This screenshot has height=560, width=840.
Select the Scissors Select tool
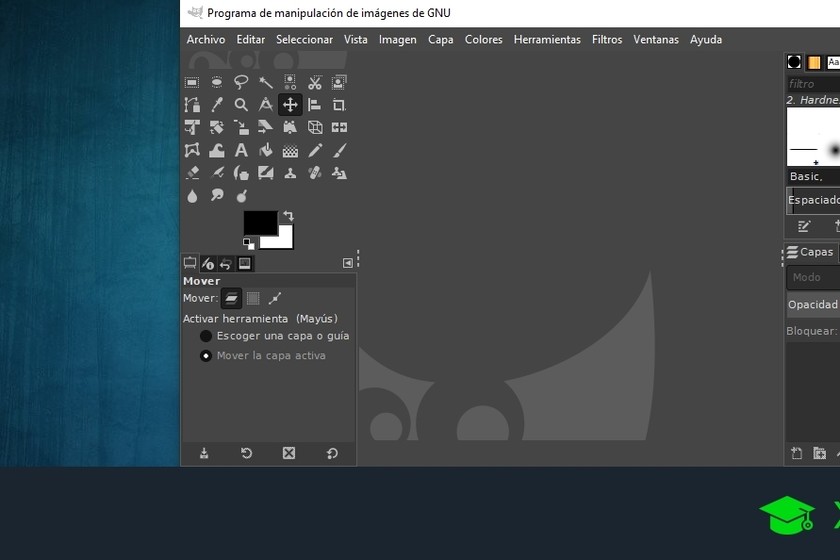pyautogui.click(x=315, y=82)
